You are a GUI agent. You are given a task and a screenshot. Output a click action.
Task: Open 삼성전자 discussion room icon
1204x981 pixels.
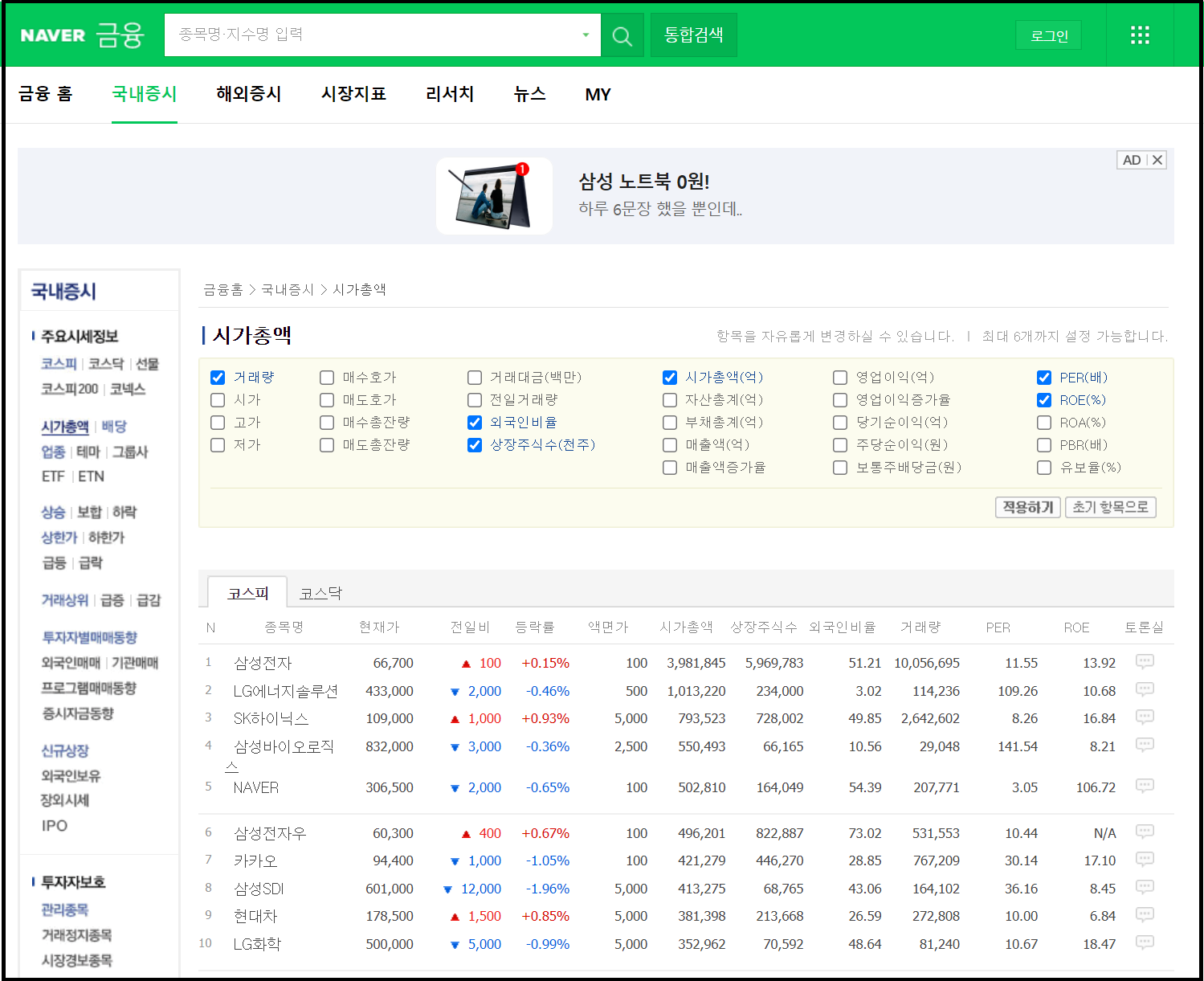[x=1145, y=661]
